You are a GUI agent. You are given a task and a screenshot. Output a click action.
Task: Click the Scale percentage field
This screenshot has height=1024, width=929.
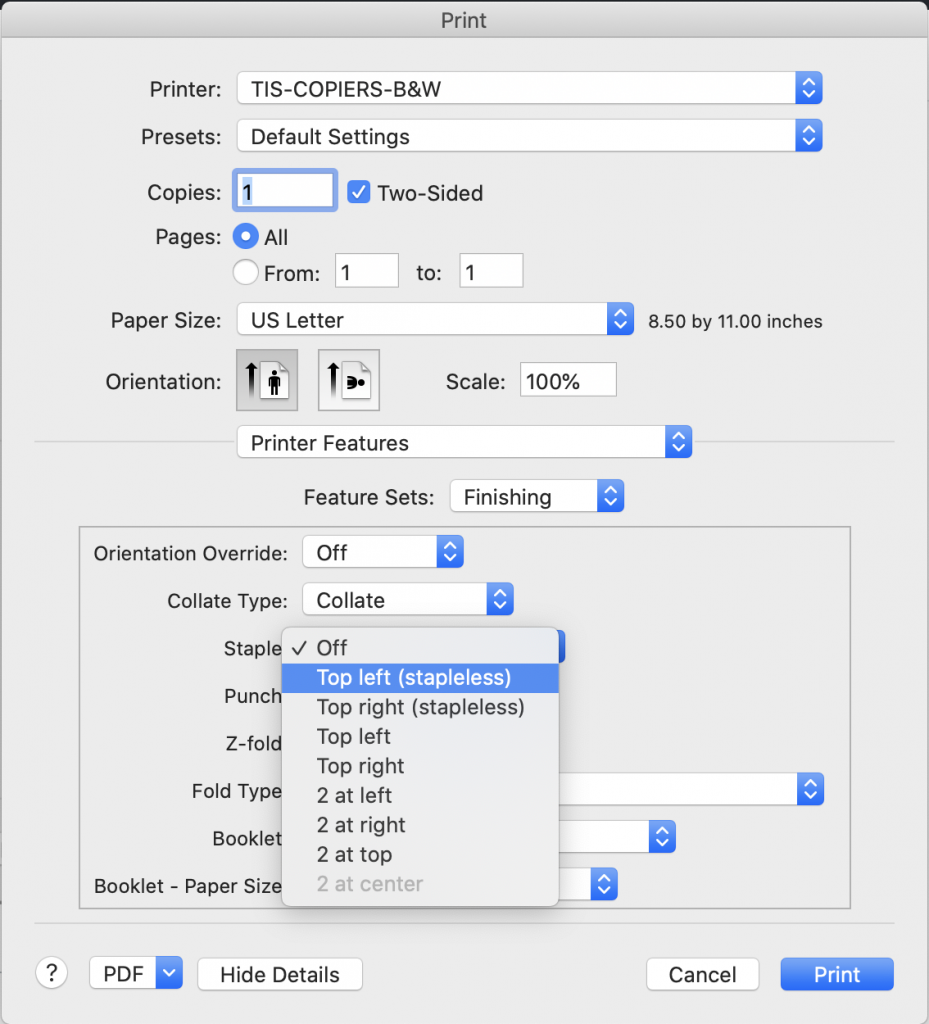pos(567,381)
